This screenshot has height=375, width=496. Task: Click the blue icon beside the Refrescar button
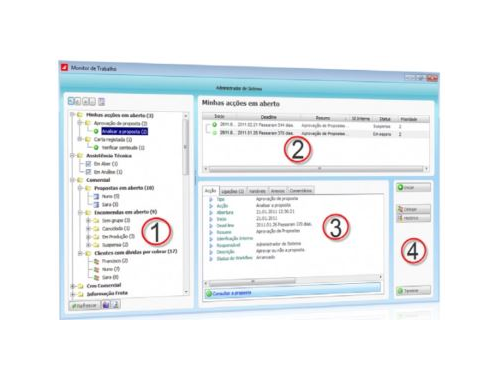[x=106, y=305]
